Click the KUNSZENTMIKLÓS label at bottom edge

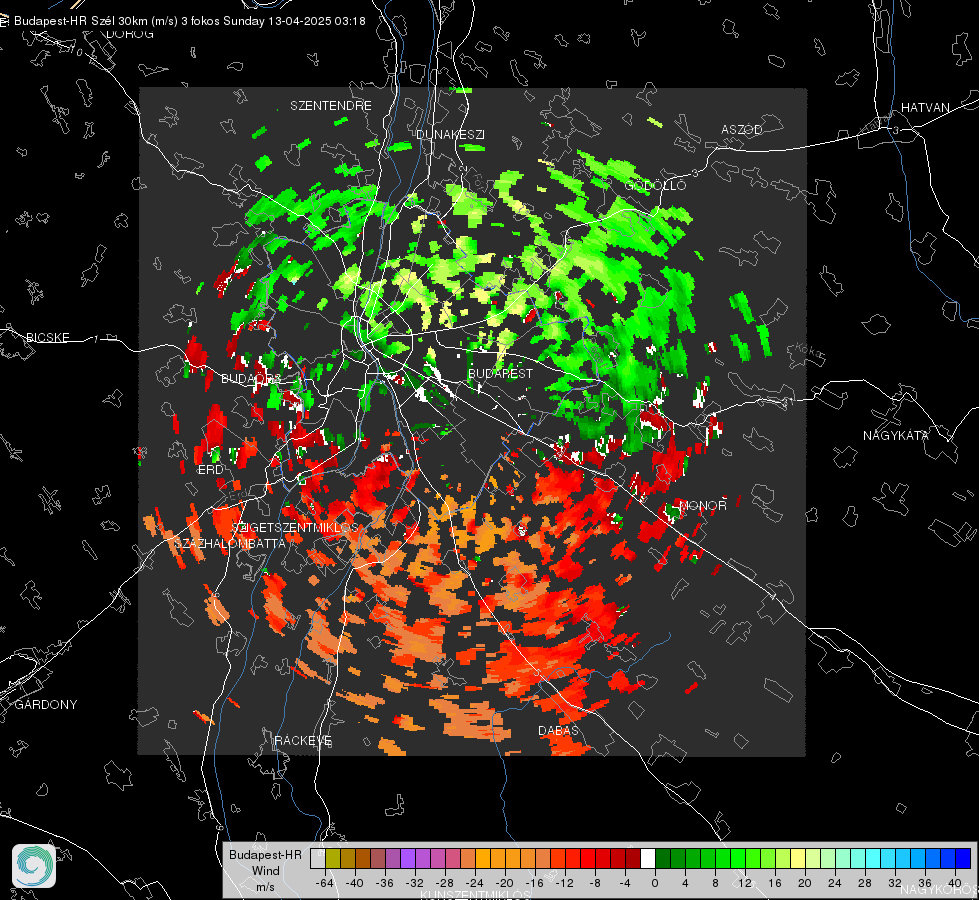[x=475, y=894]
